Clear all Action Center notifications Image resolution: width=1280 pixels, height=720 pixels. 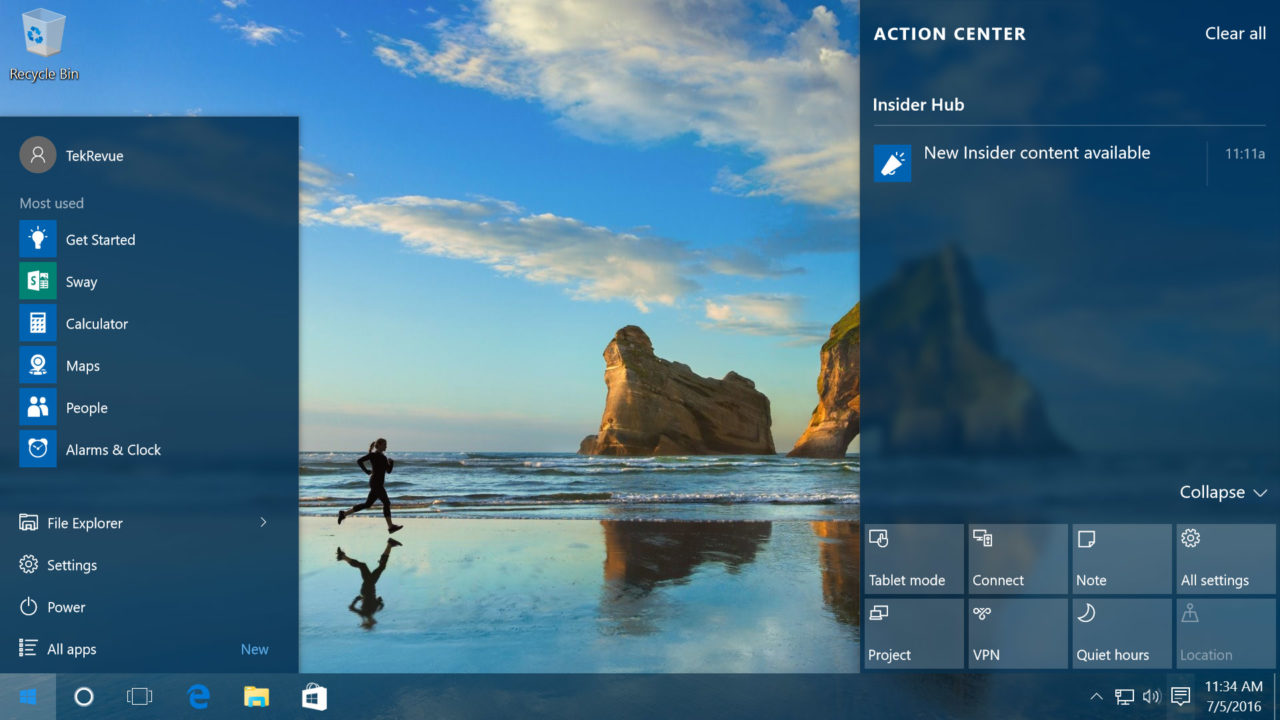[1235, 33]
